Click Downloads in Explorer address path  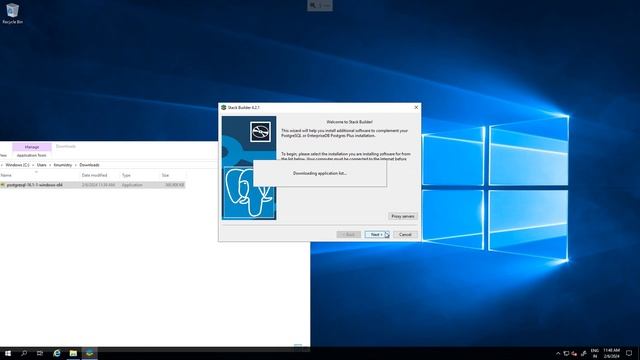click(x=89, y=165)
